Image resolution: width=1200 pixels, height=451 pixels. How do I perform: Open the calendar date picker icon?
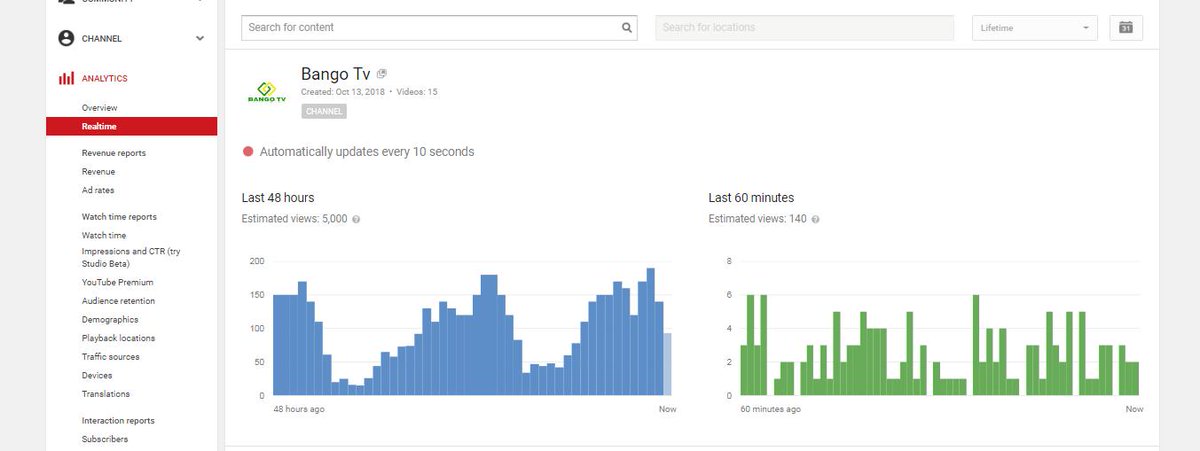point(1126,28)
